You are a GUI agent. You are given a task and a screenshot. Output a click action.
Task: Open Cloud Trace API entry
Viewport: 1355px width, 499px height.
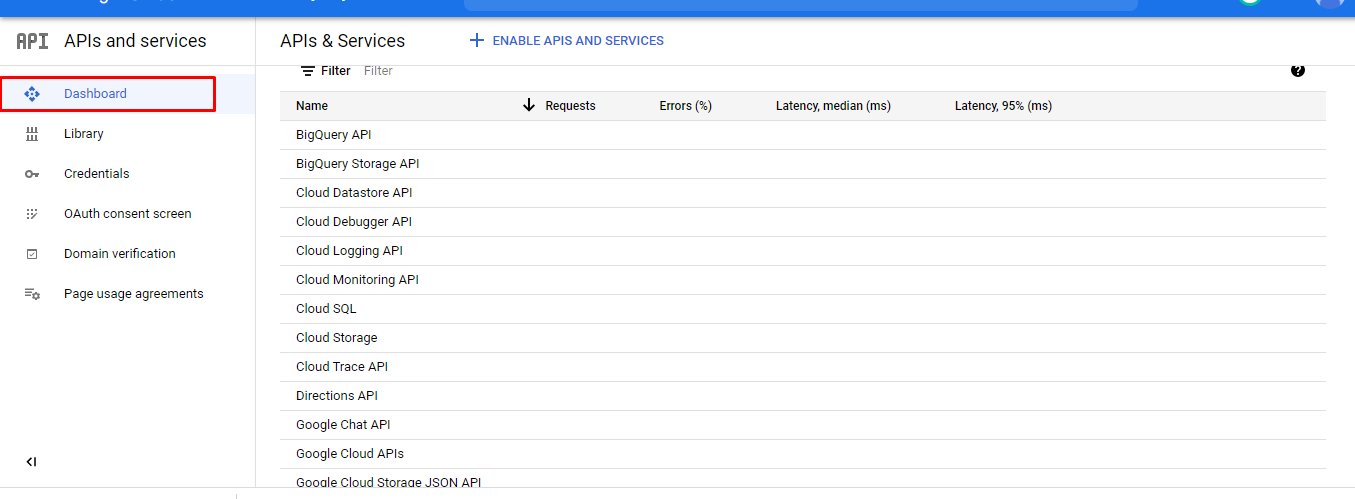[x=342, y=367]
